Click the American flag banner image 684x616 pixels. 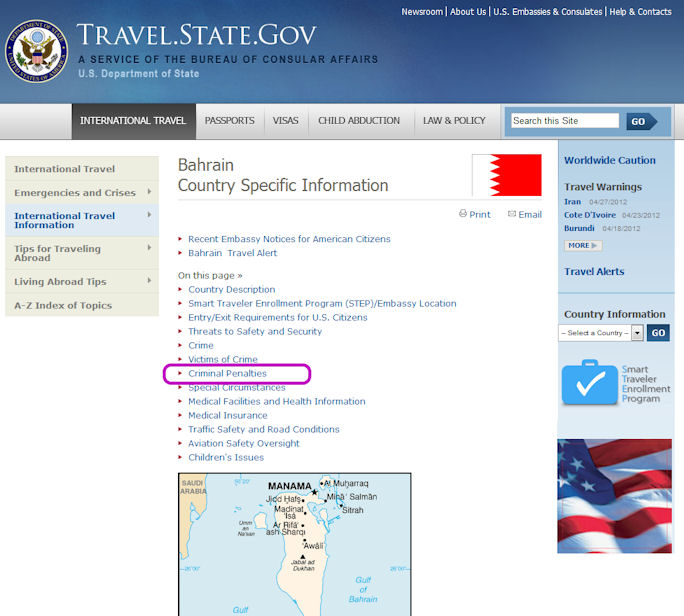615,496
